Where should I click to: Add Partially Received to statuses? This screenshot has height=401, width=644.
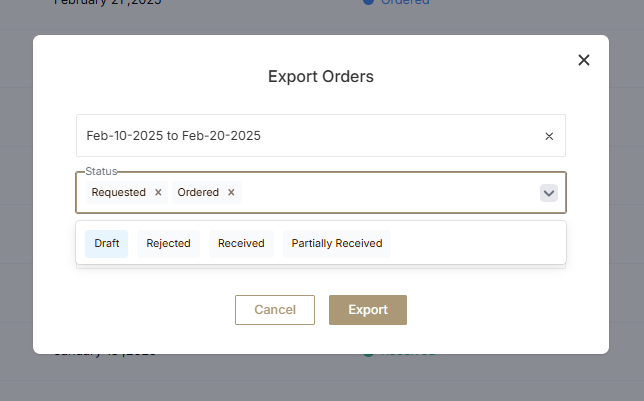coord(337,243)
